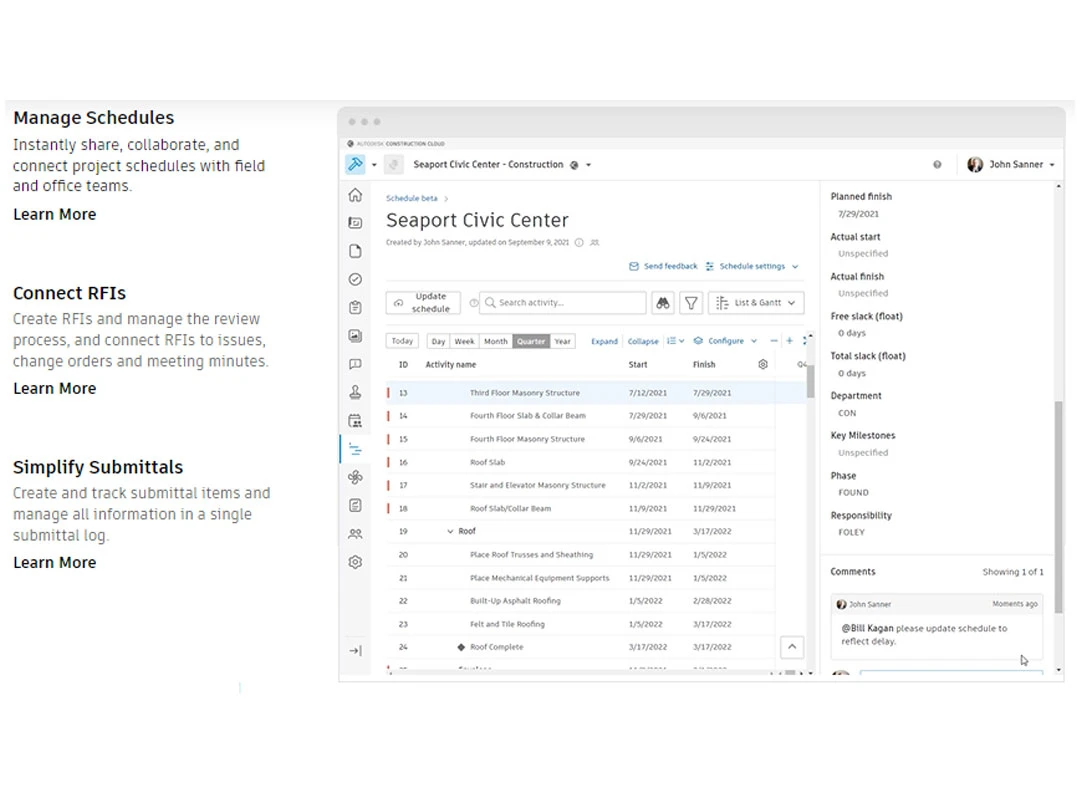The height and width of the screenshot is (810, 1080).
Task: Click the Build hammer product icon
Action: click(355, 164)
